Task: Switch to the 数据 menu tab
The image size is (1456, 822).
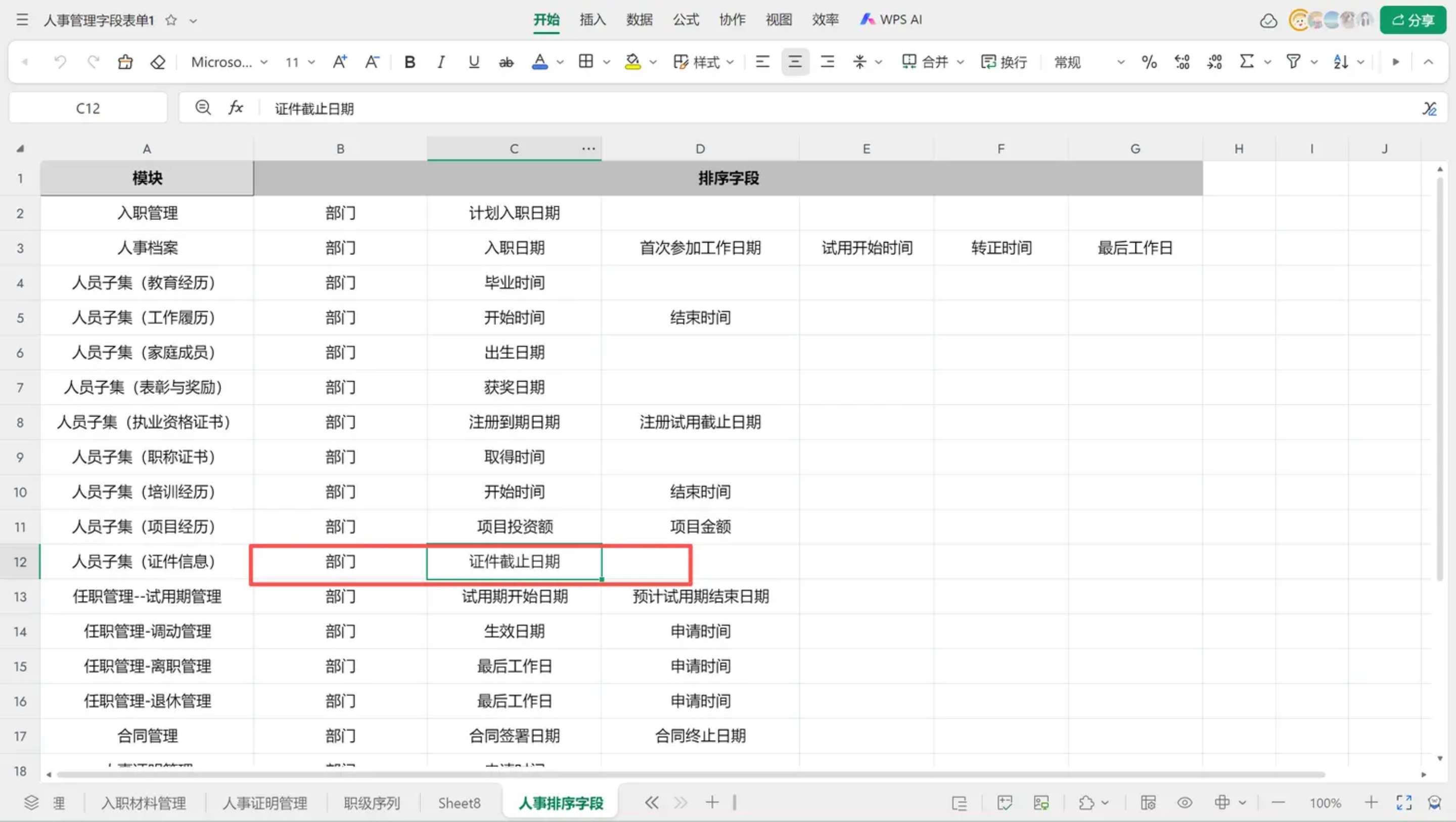Action: pos(639,20)
